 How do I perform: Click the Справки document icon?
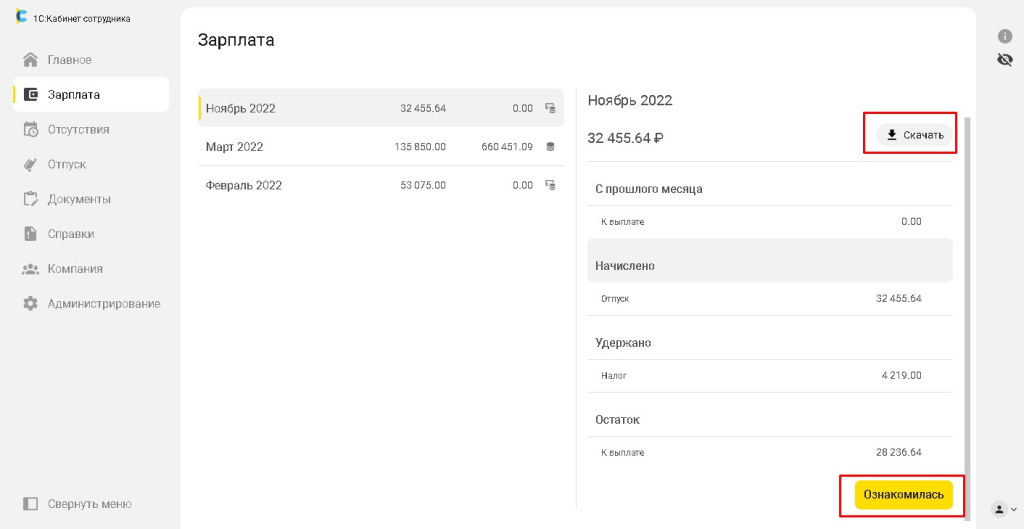pyautogui.click(x=31, y=234)
